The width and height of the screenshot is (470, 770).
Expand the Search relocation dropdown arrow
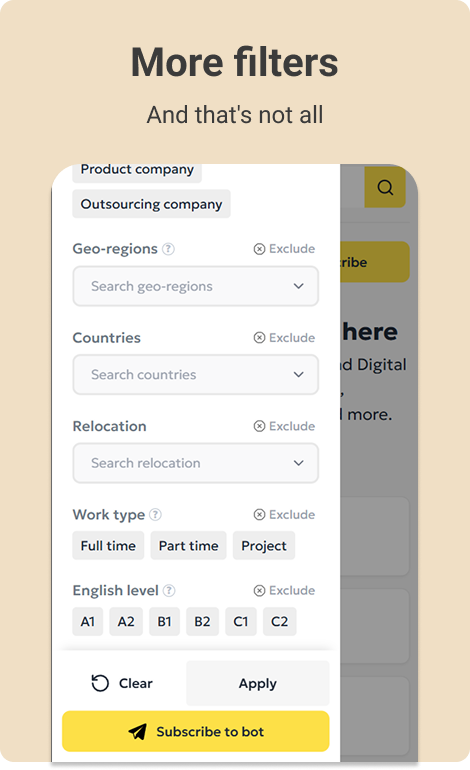[299, 463]
